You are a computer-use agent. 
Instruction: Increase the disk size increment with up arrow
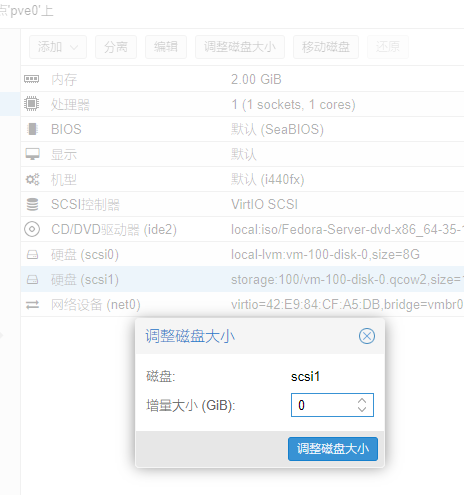tap(362, 401)
